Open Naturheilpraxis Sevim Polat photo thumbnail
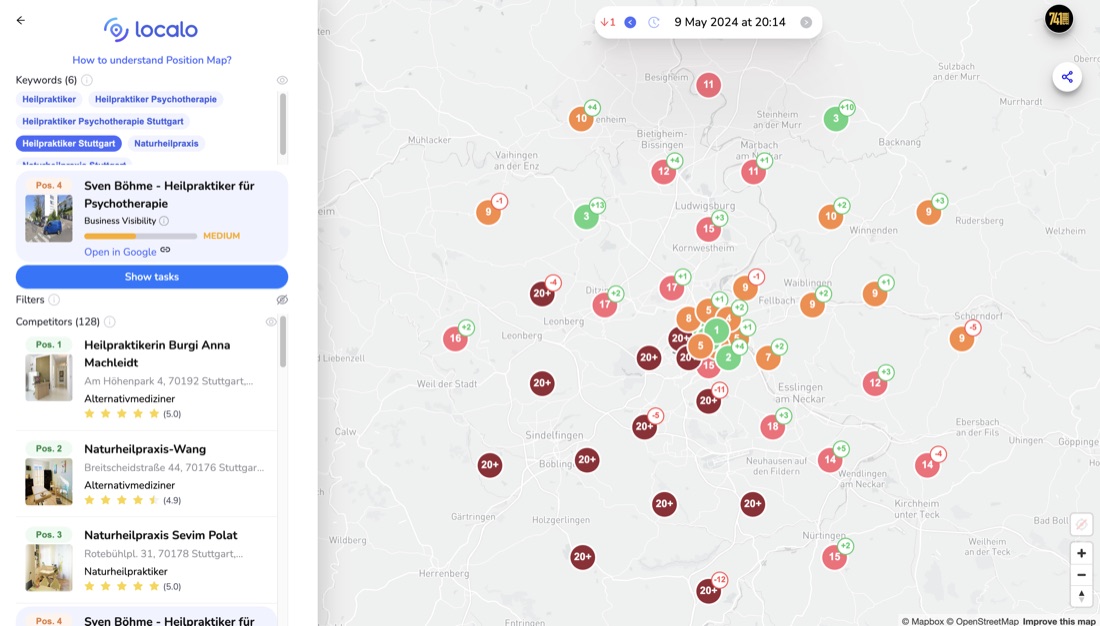 (x=48, y=567)
